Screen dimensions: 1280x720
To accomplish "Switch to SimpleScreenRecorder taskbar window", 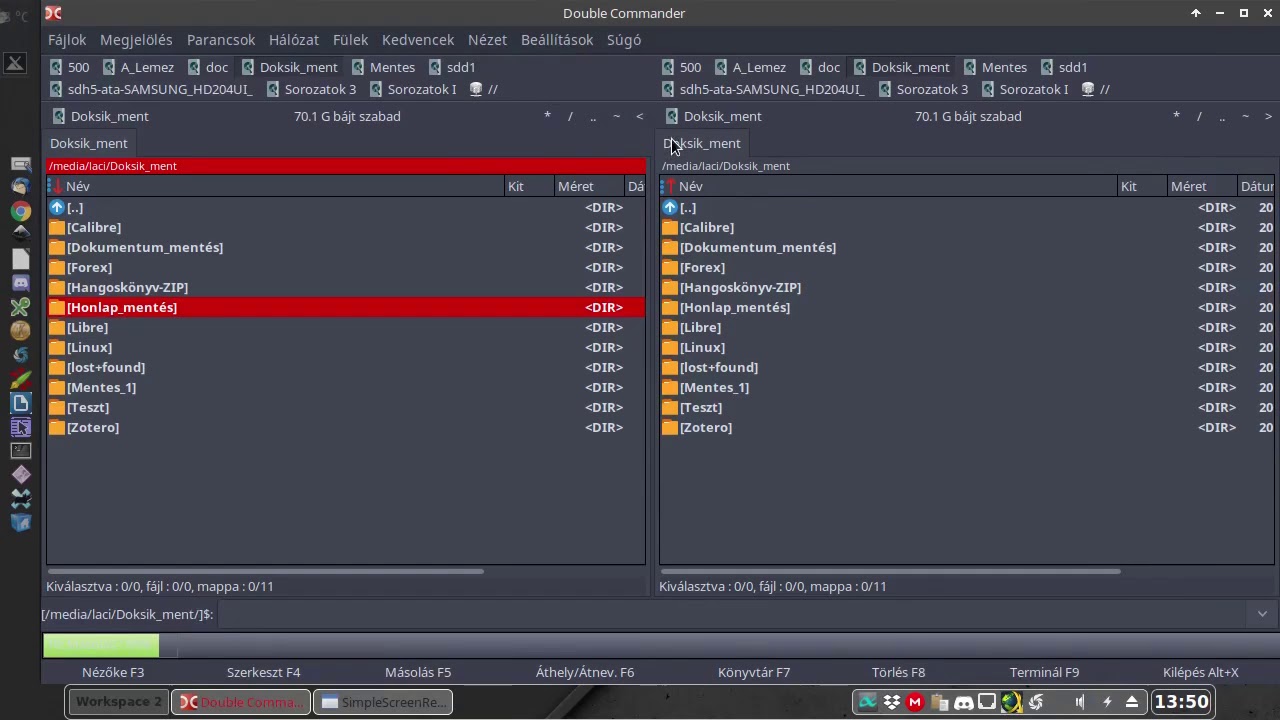I will click(x=383, y=702).
